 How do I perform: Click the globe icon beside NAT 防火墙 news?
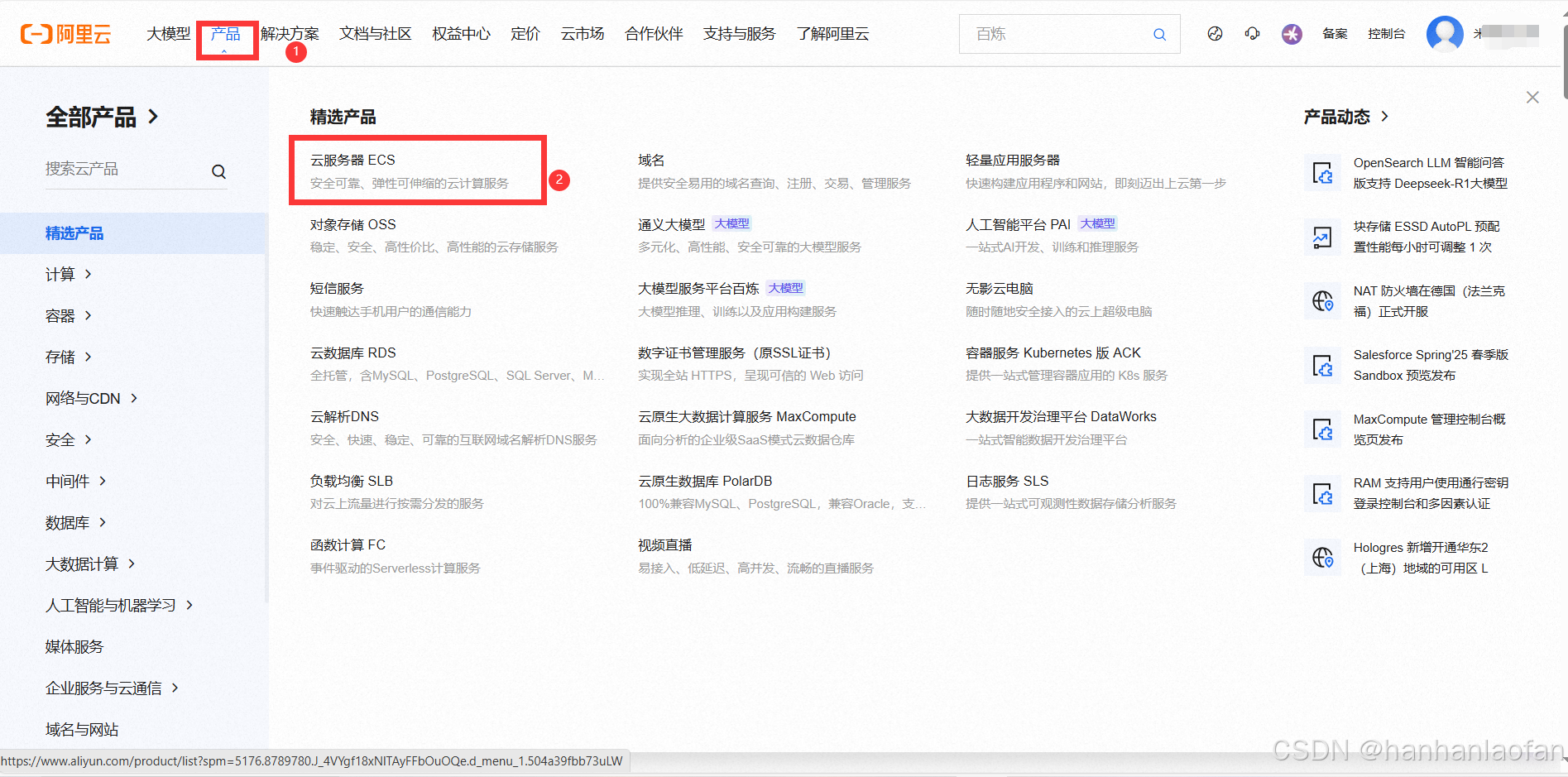tap(1322, 301)
